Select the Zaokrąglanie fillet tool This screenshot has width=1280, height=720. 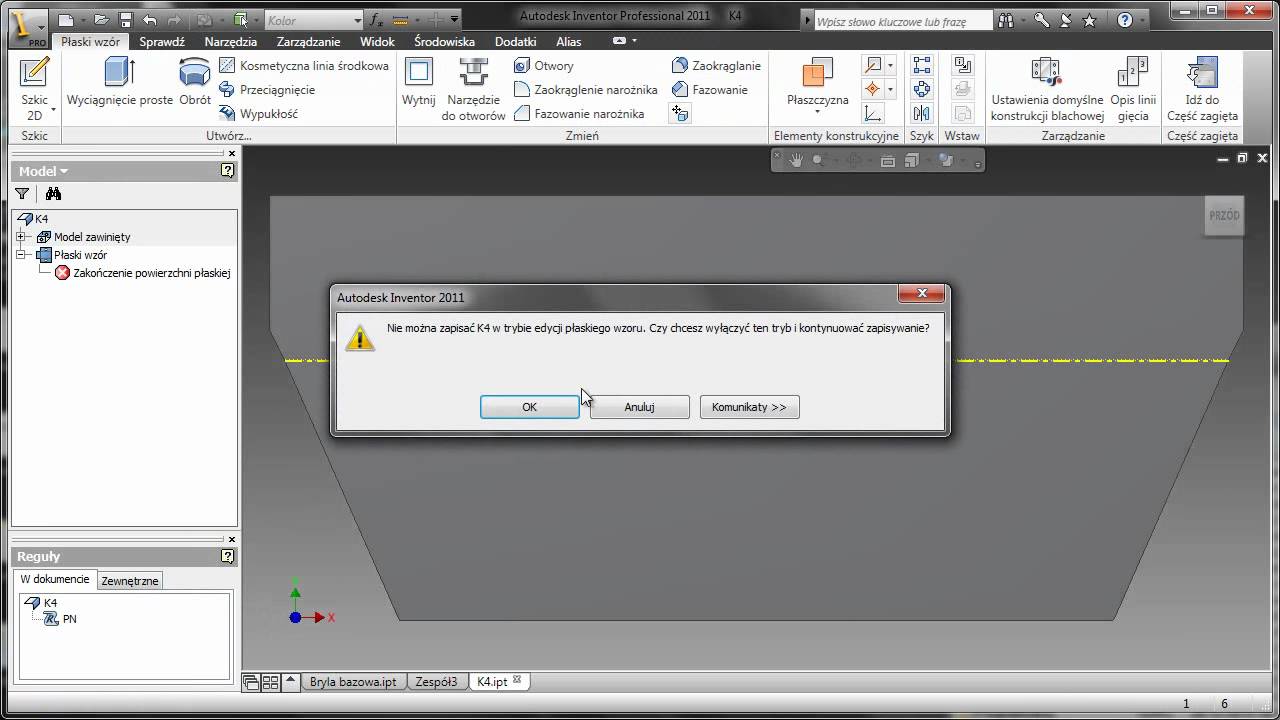click(x=716, y=66)
